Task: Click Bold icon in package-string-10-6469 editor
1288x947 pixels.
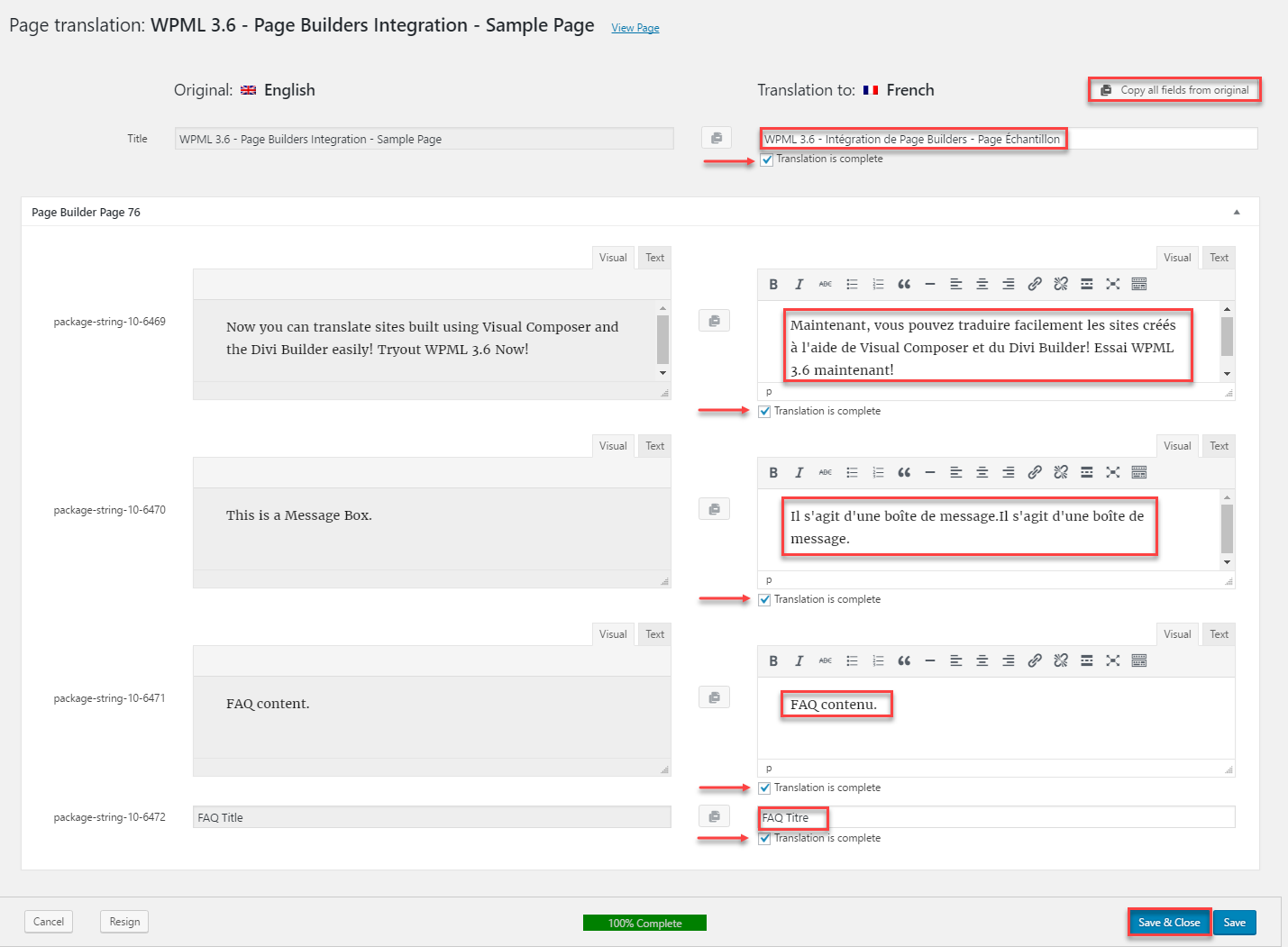Action: pos(773,284)
